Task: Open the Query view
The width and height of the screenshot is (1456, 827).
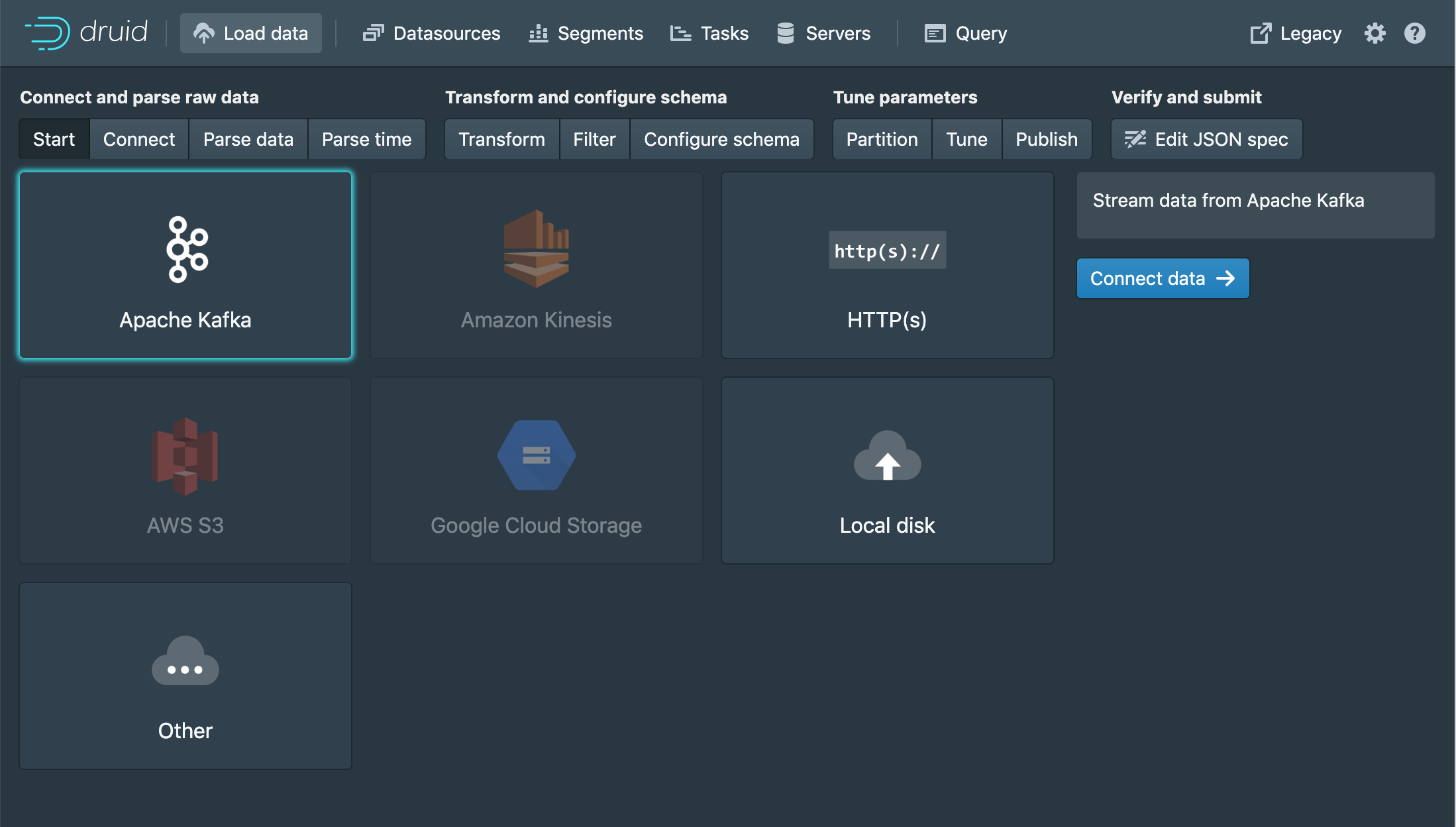Action: (x=965, y=33)
